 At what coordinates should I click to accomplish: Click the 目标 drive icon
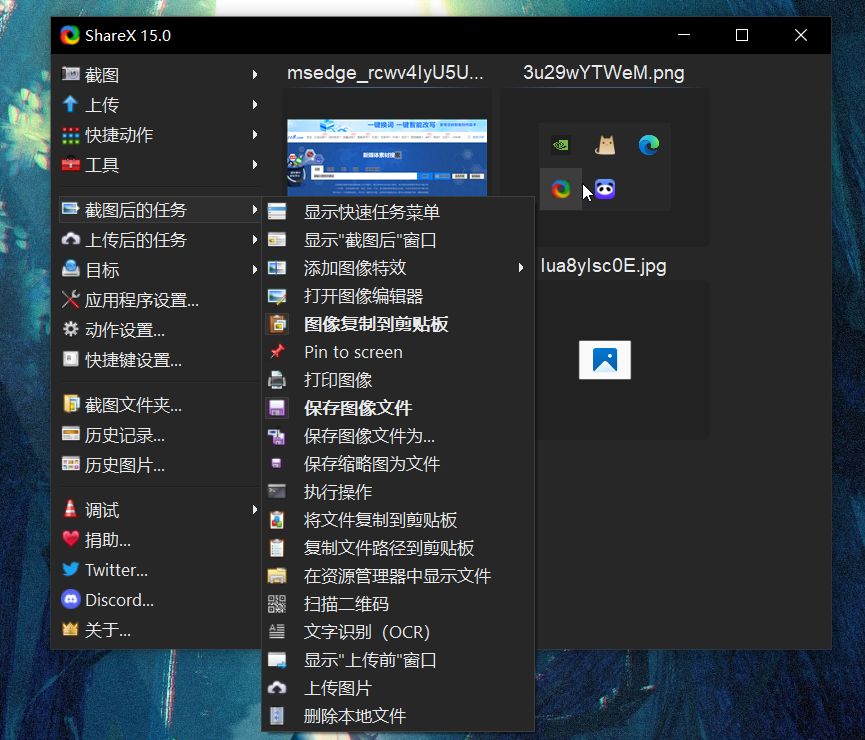(x=71, y=269)
